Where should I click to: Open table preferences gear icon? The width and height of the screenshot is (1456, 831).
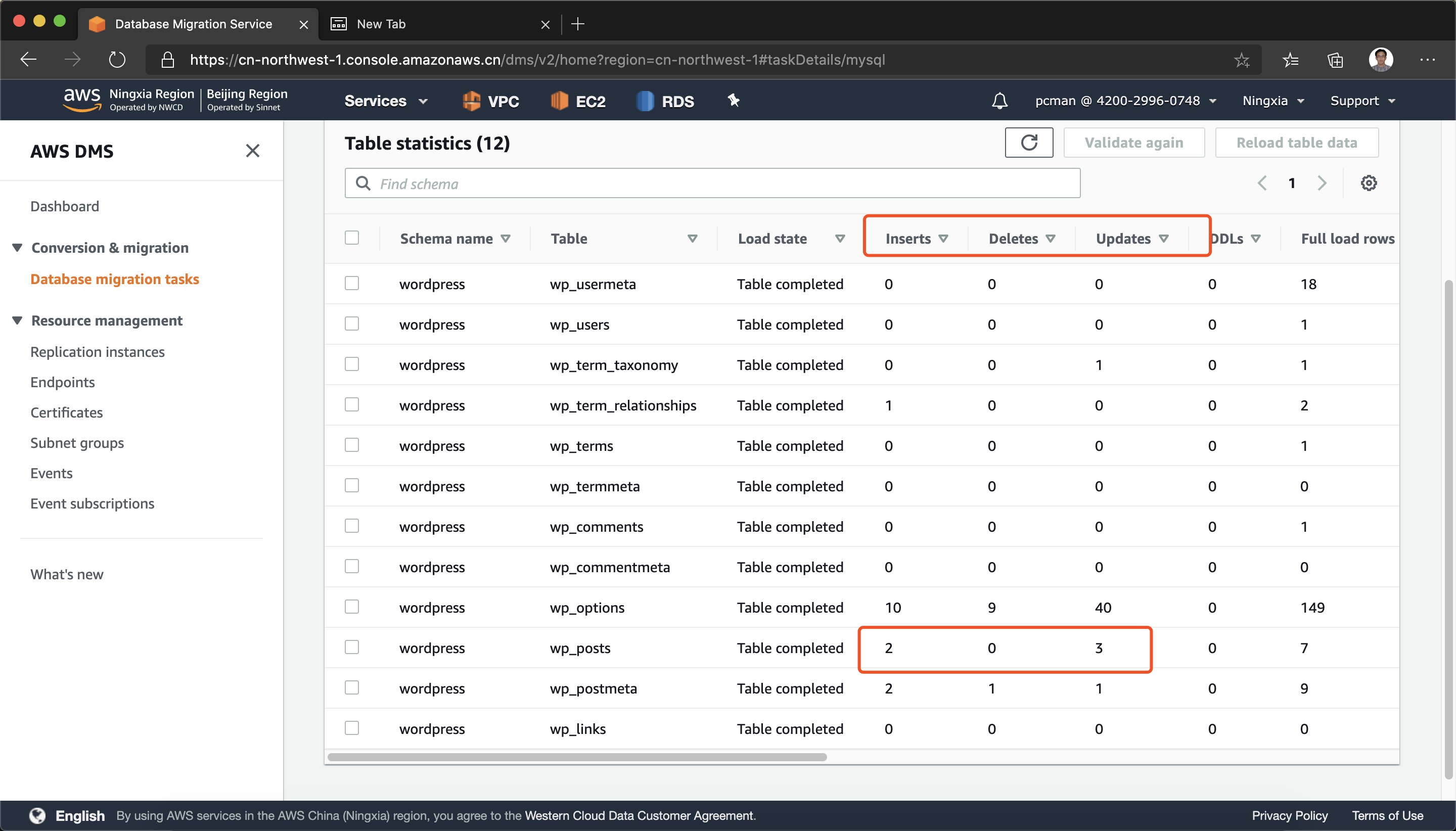click(x=1368, y=183)
